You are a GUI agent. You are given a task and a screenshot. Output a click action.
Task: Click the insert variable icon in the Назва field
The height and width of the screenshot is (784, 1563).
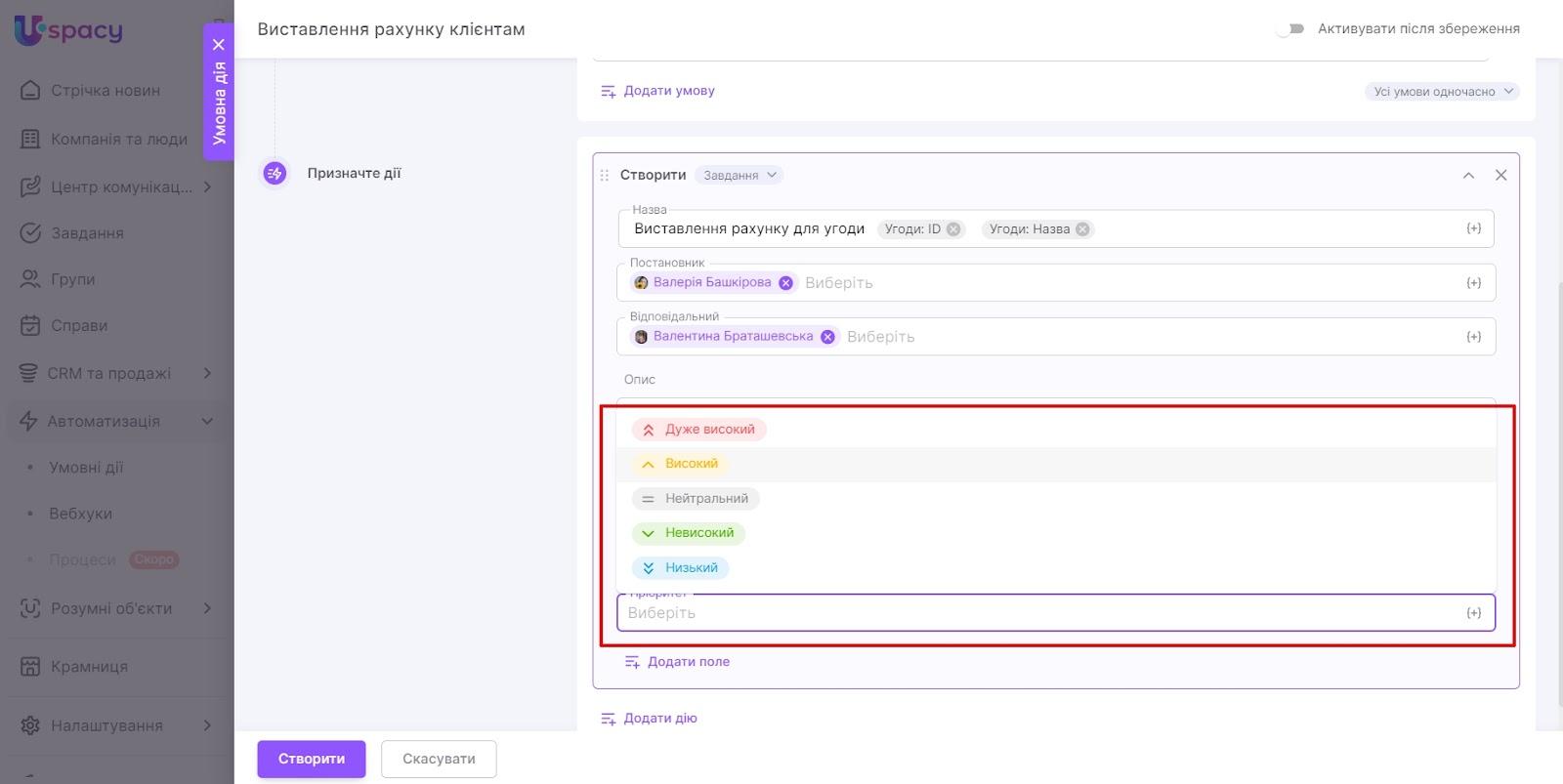click(x=1473, y=228)
